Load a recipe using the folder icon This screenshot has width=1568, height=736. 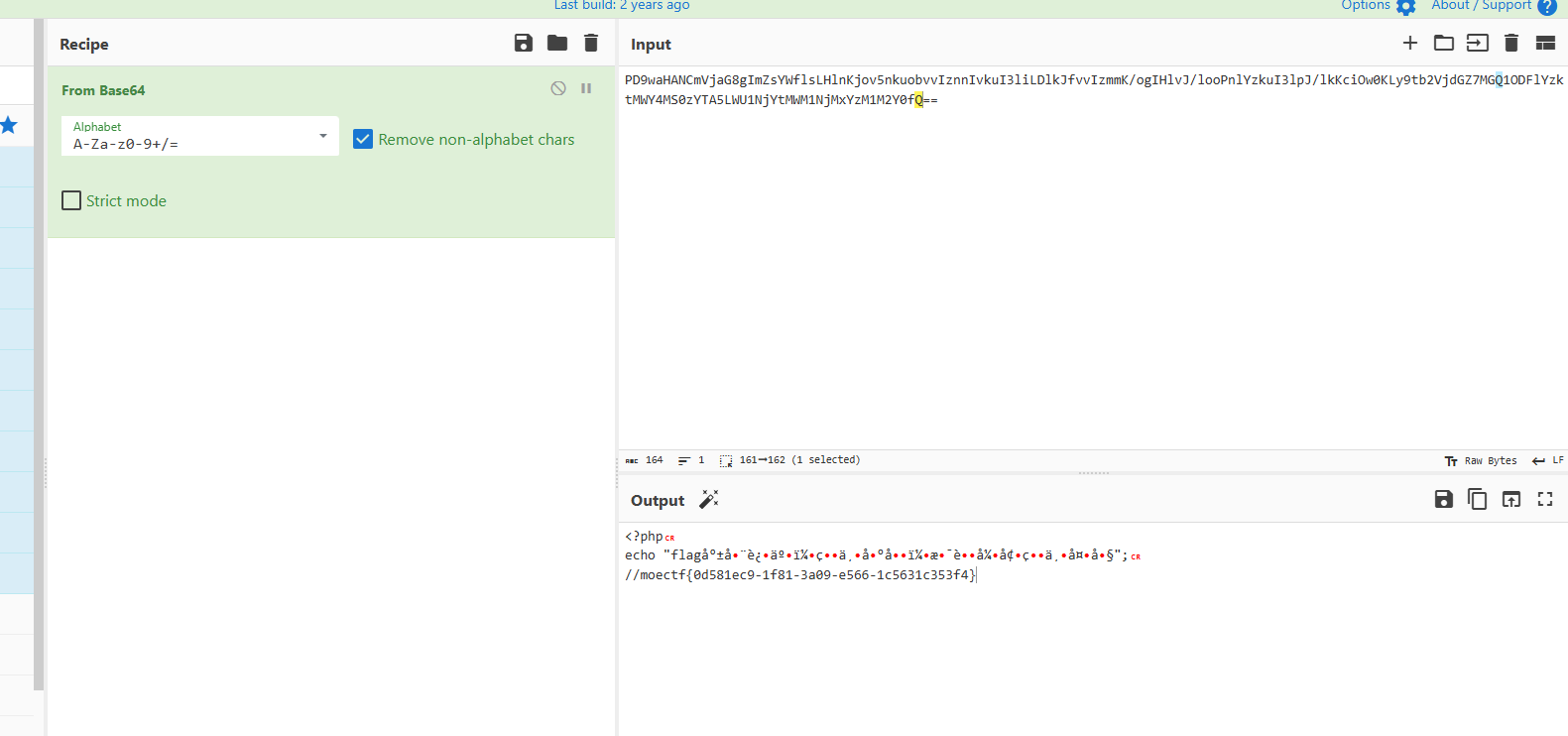(557, 43)
